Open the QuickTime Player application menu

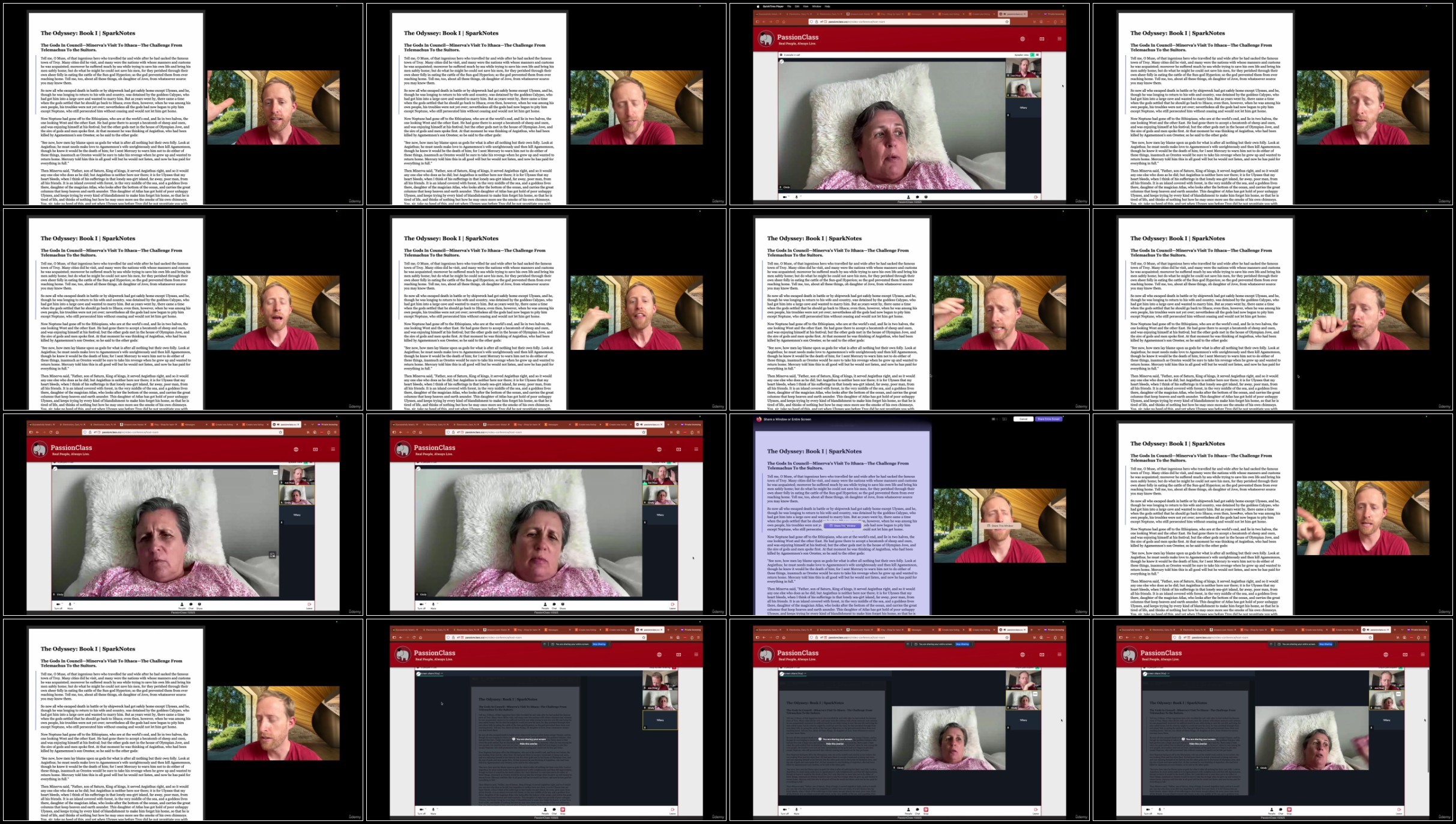773,6
